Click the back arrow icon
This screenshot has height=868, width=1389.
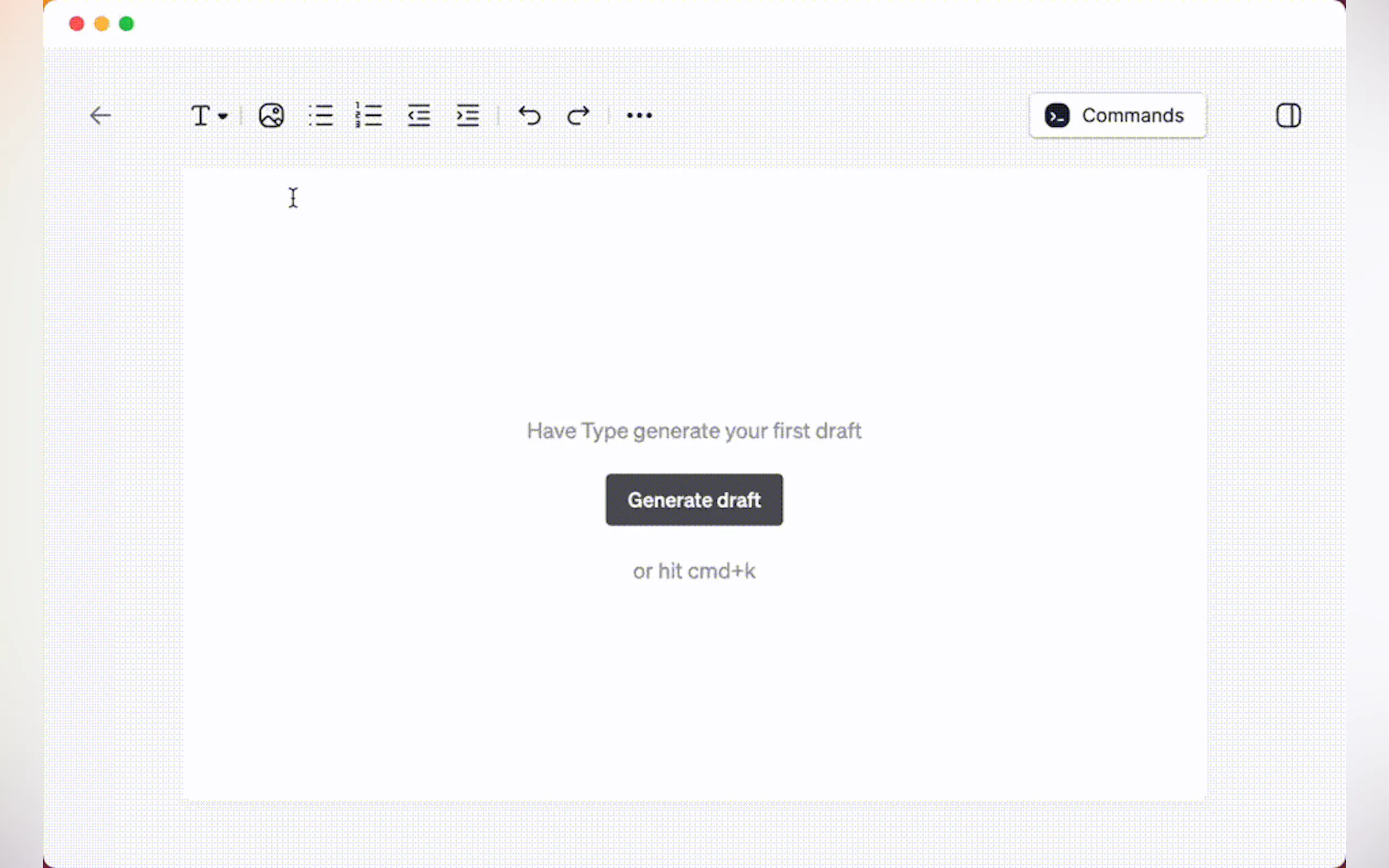(101, 115)
